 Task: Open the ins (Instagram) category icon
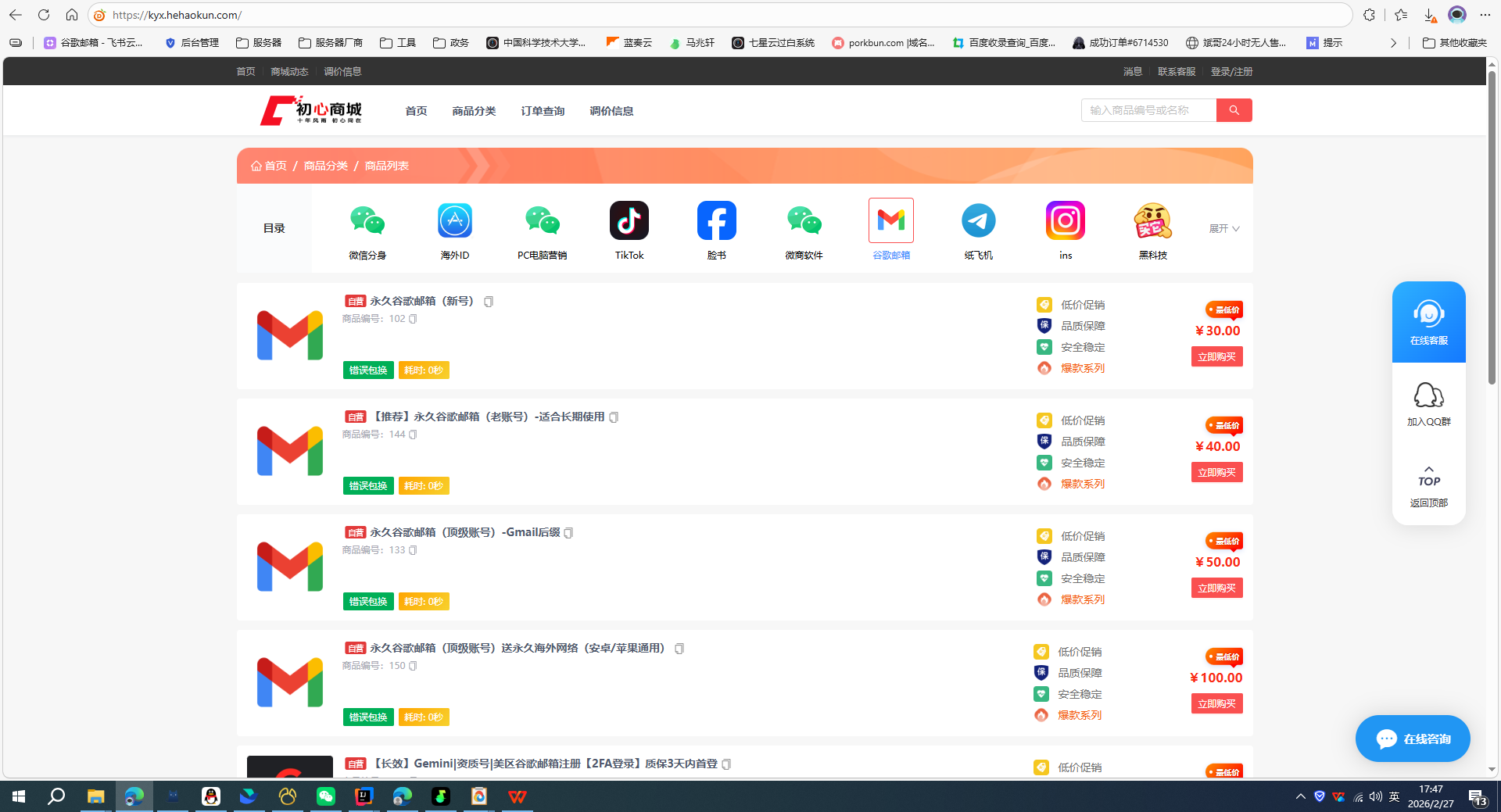coord(1065,221)
